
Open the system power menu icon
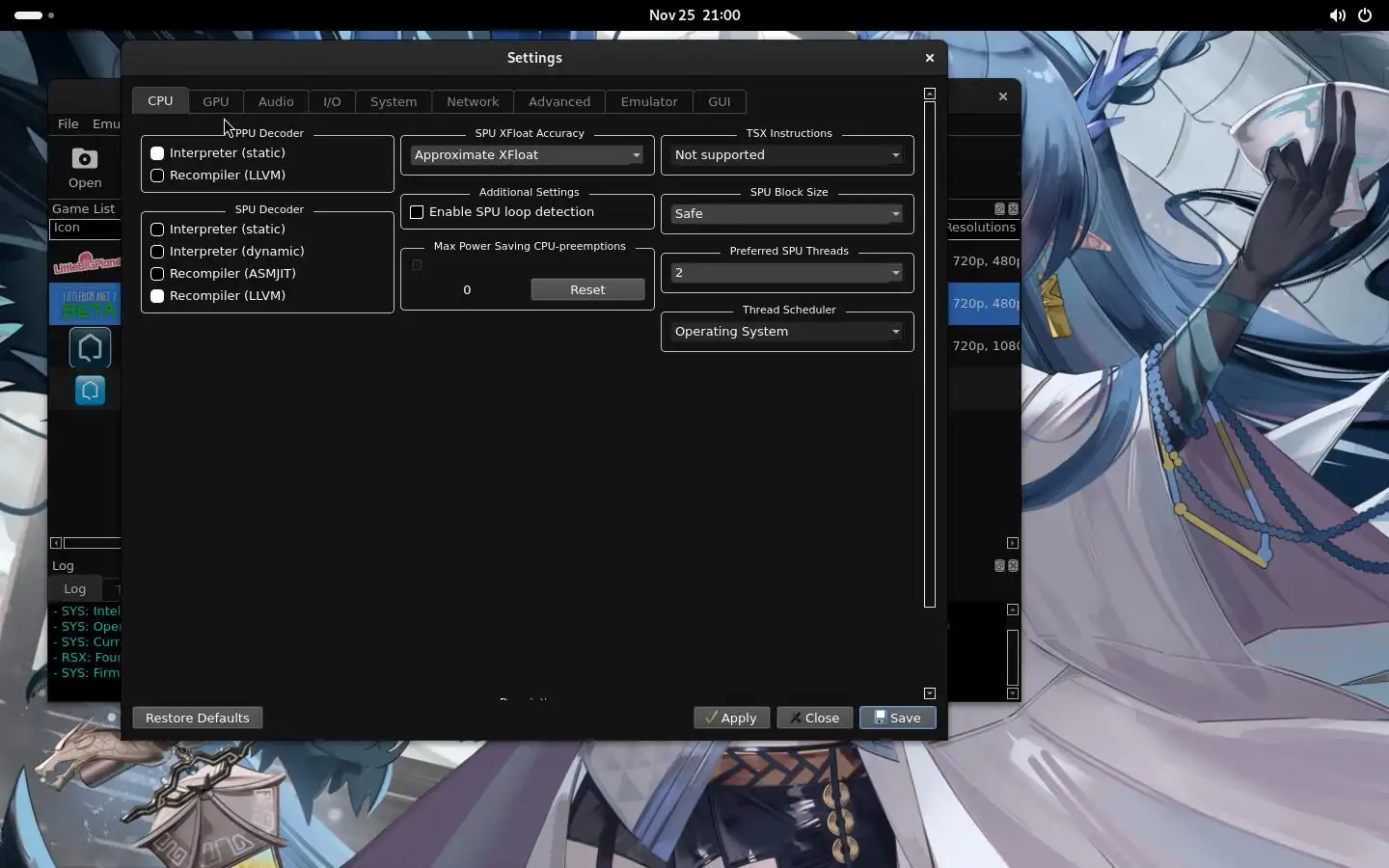click(1365, 15)
